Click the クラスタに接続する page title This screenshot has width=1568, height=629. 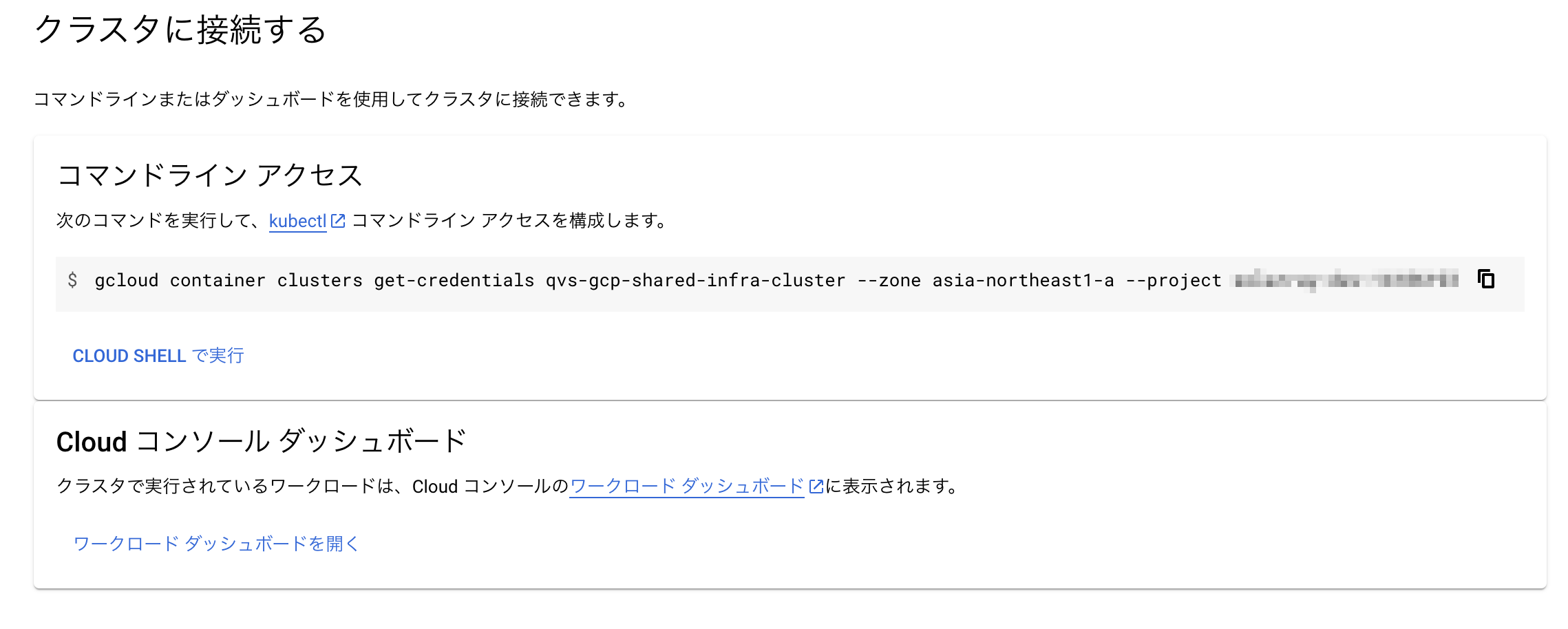point(180,30)
